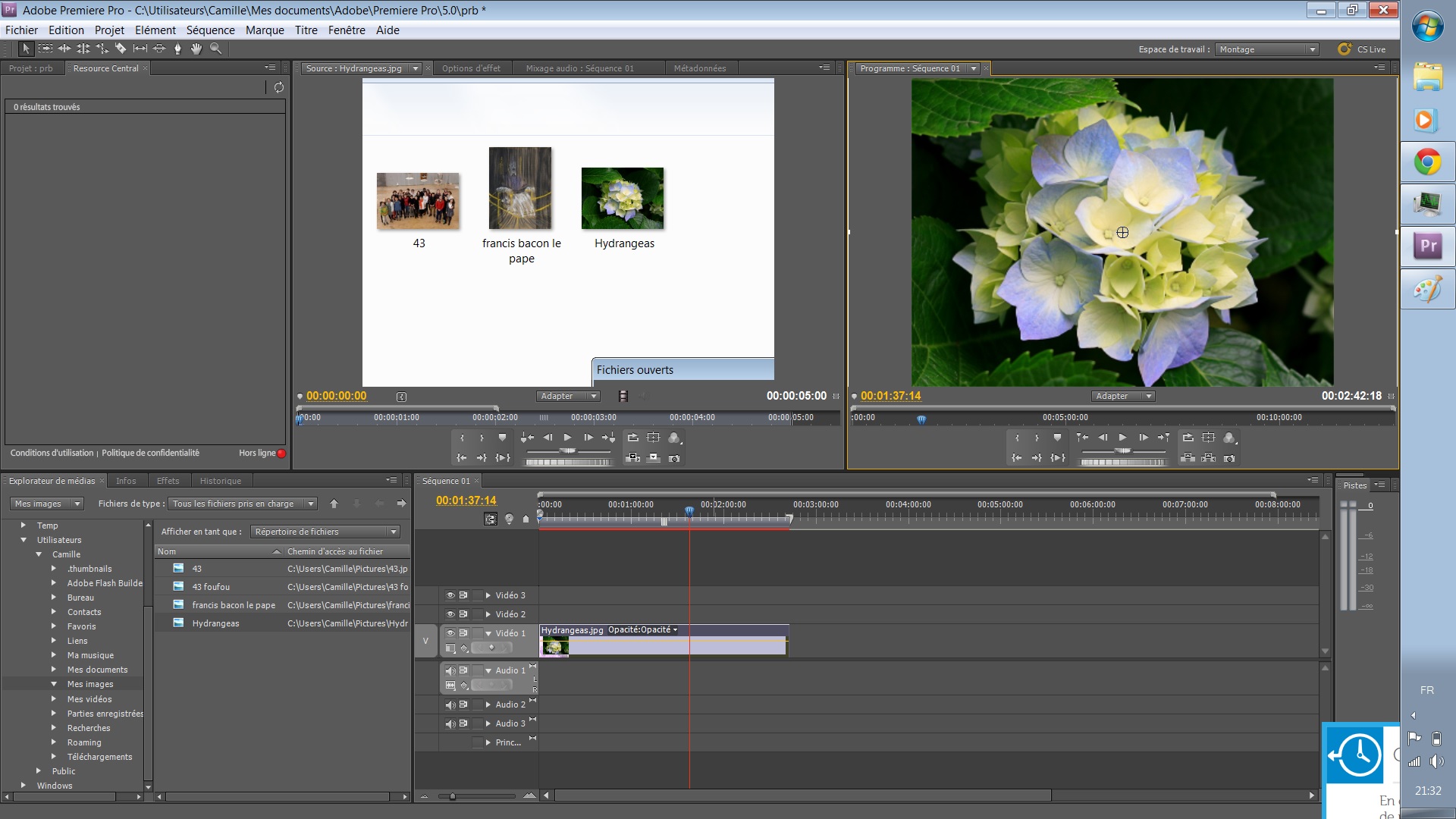Refresh the Resource Central panel
The height and width of the screenshot is (819, 1456).
coord(278,87)
